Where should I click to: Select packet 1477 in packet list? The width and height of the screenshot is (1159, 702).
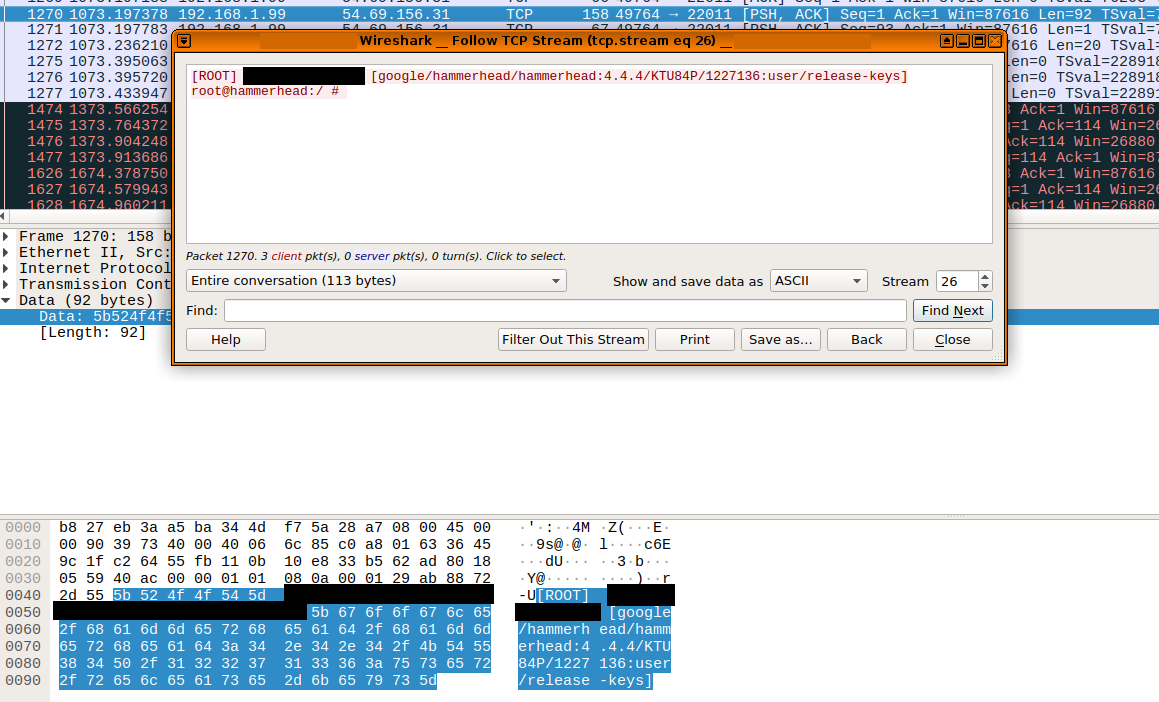pyautogui.click(x=86, y=157)
